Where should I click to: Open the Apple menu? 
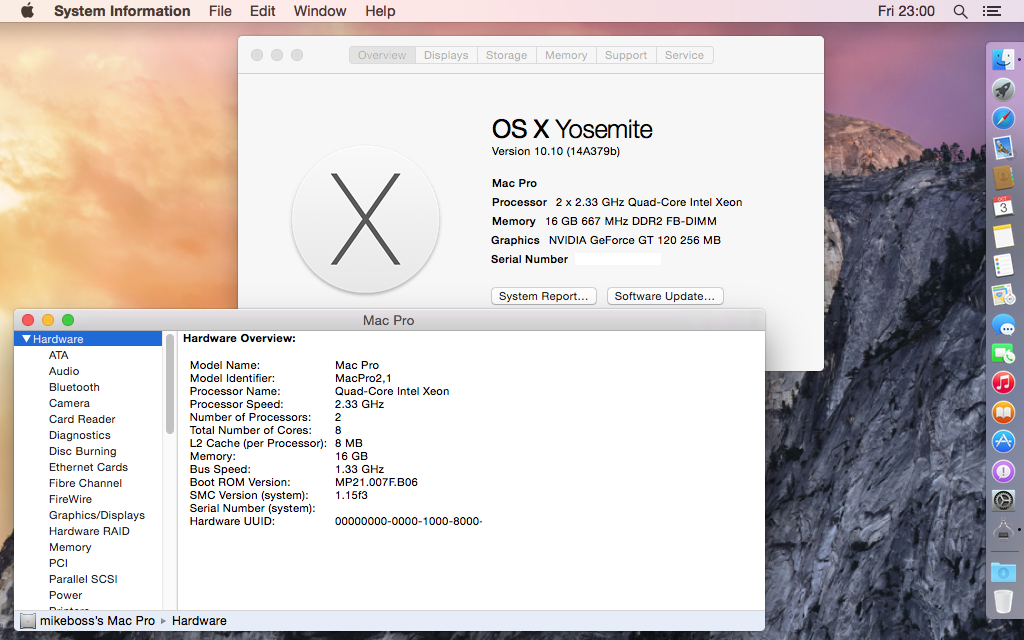pos(27,11)
